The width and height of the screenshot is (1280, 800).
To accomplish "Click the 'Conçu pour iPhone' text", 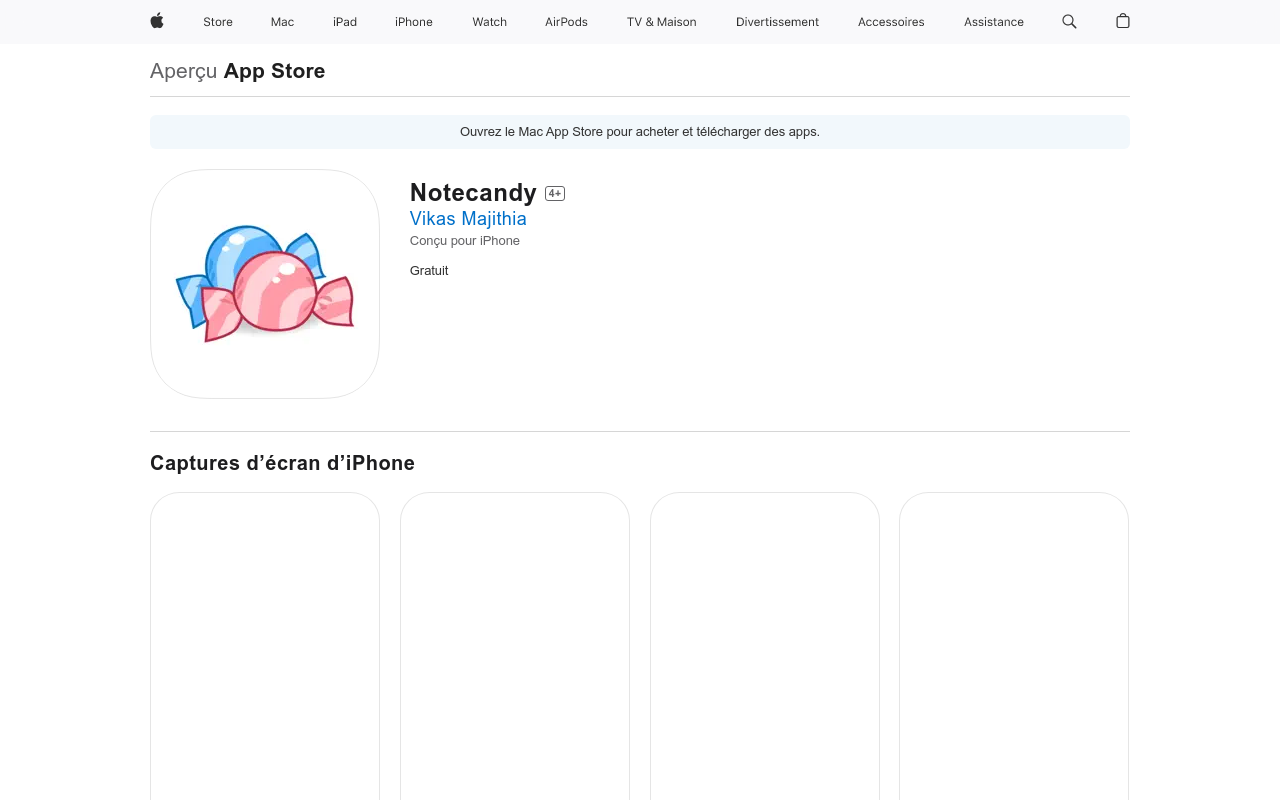I will tap(465, 241).
